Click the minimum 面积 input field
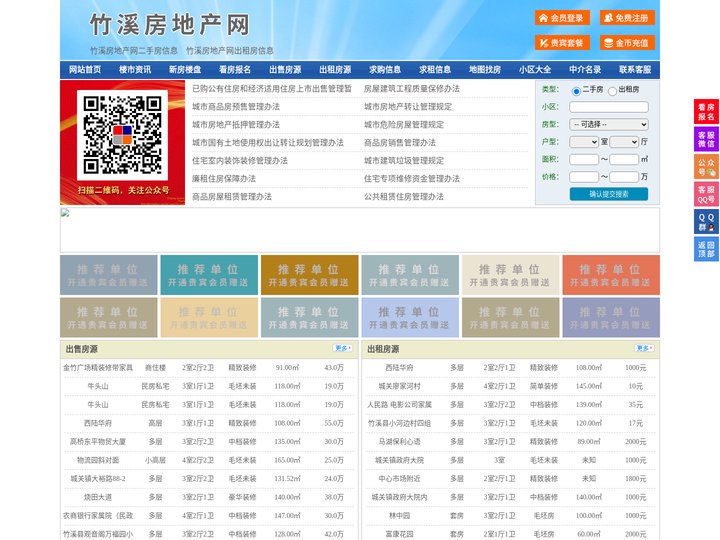The height and width of the screenshot is (540, 720). tap(584, 159)
